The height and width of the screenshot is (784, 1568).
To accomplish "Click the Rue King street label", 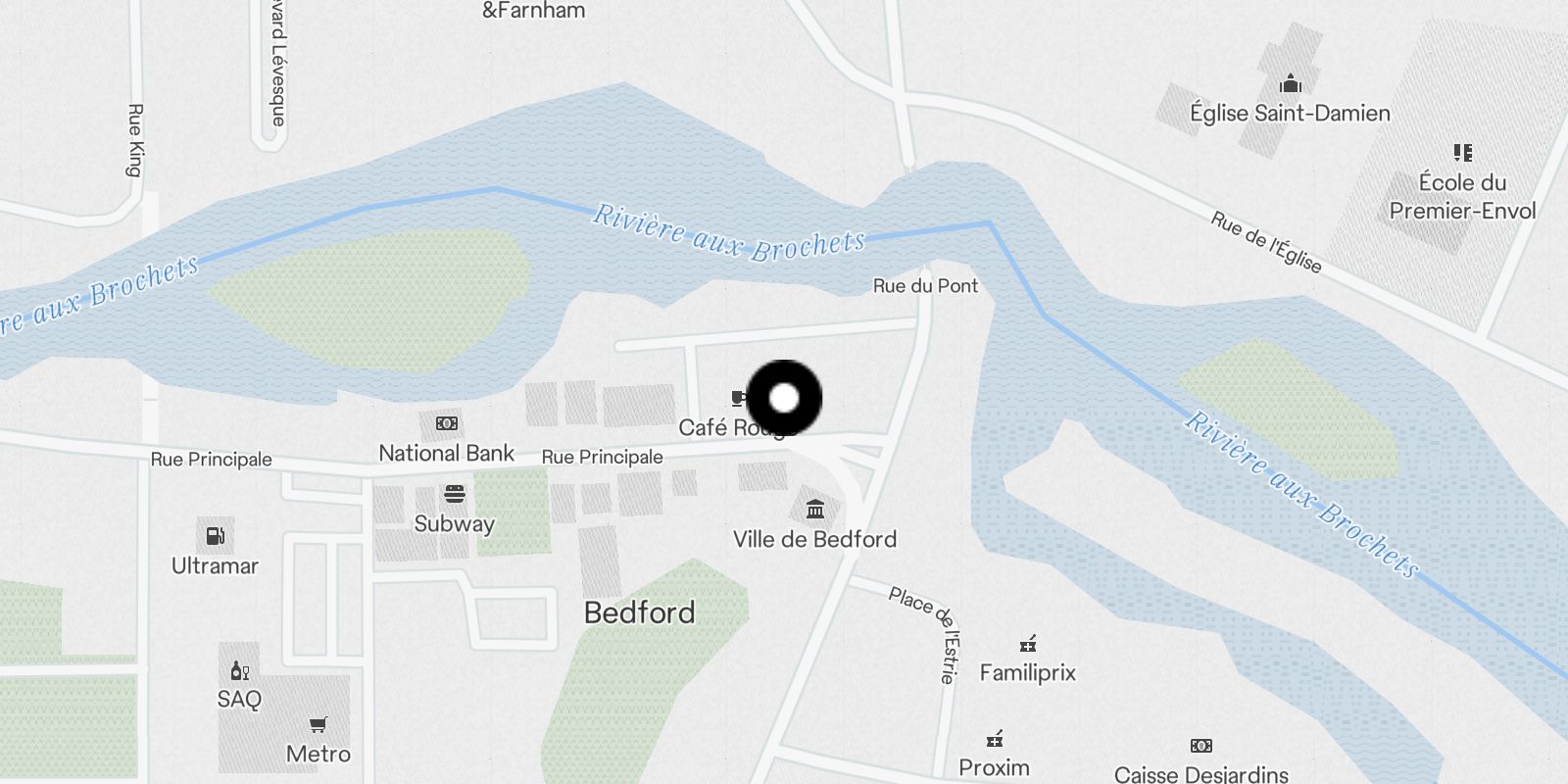I will click(x=135, y=140).
